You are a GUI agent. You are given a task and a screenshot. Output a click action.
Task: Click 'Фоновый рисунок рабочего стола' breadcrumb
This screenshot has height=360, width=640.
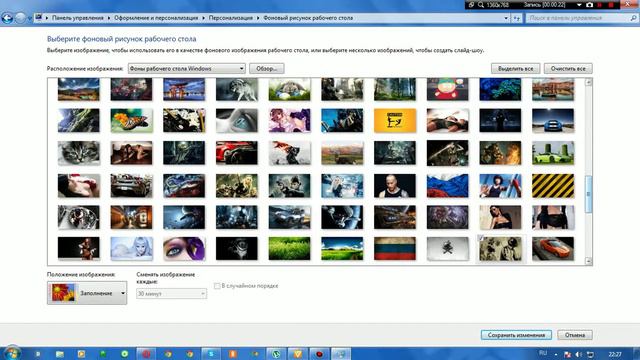pos(308,18)
